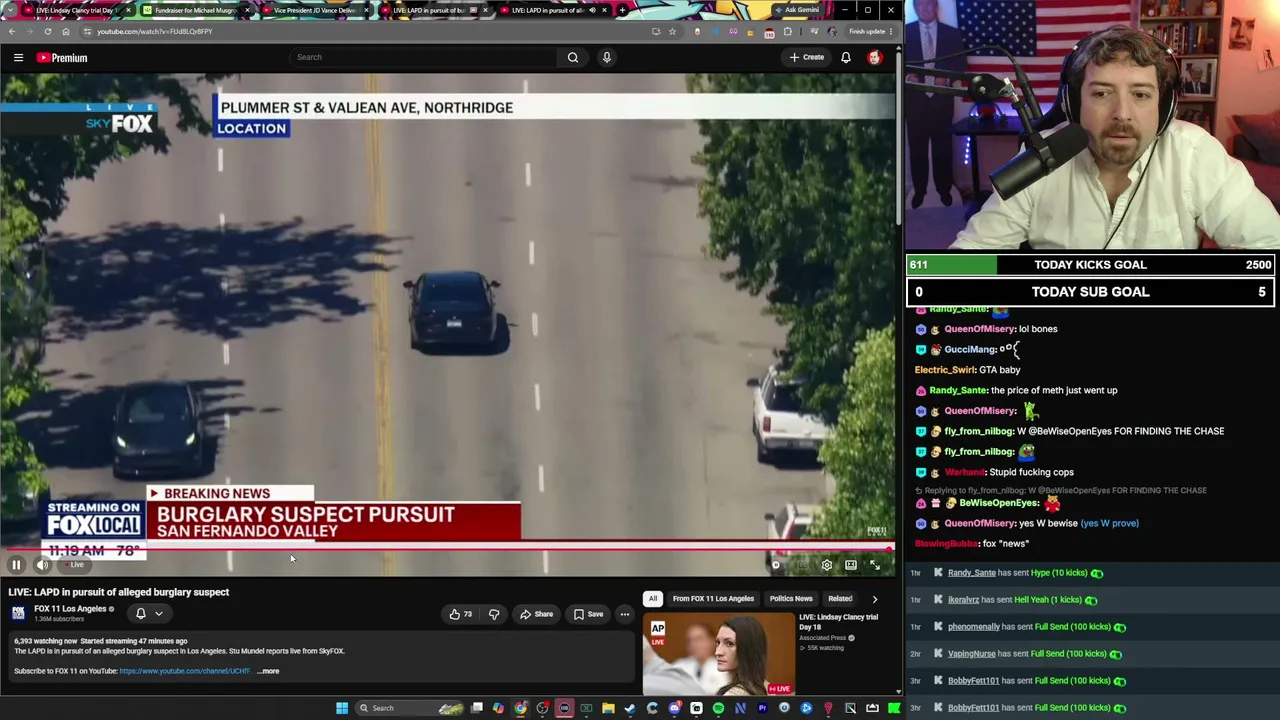
Task: Select the Politics News chip
Action: point(791,599)
